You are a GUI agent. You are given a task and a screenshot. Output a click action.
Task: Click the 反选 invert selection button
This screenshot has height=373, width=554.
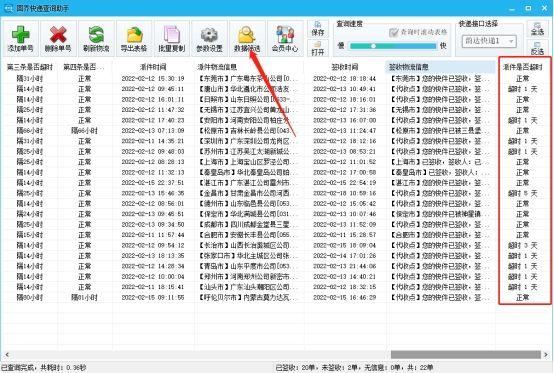537,48
